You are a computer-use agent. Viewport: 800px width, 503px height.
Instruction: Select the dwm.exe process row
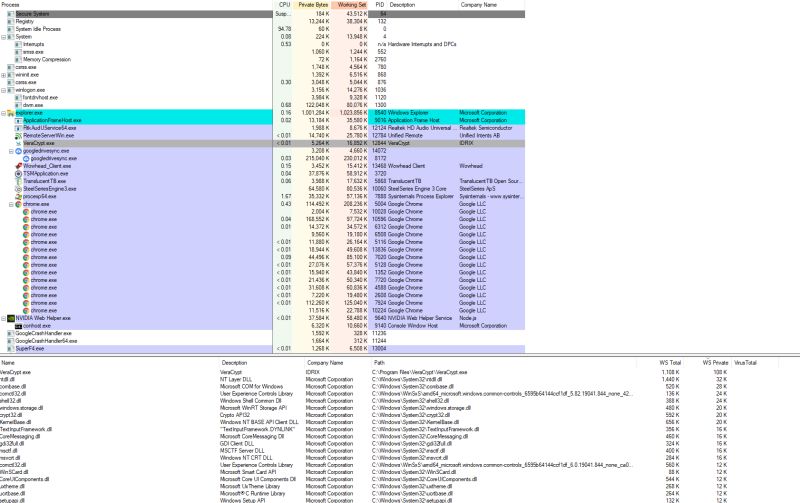click(262, 105)
